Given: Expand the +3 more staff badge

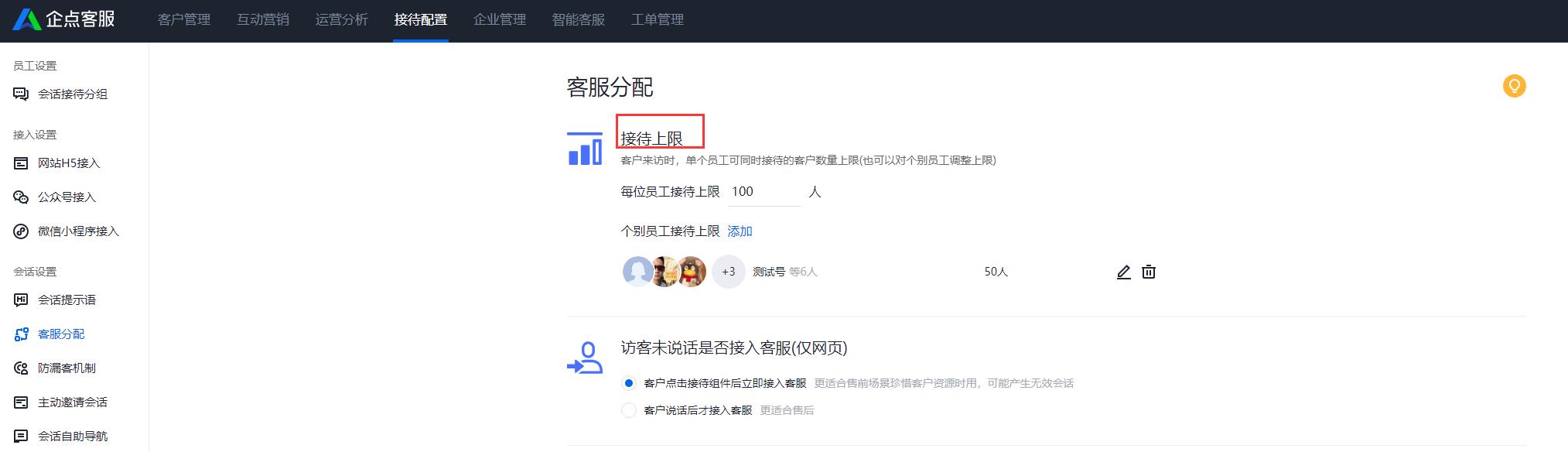Looking at the screenshot, I should pyautogui.click(x=728, y=272).
